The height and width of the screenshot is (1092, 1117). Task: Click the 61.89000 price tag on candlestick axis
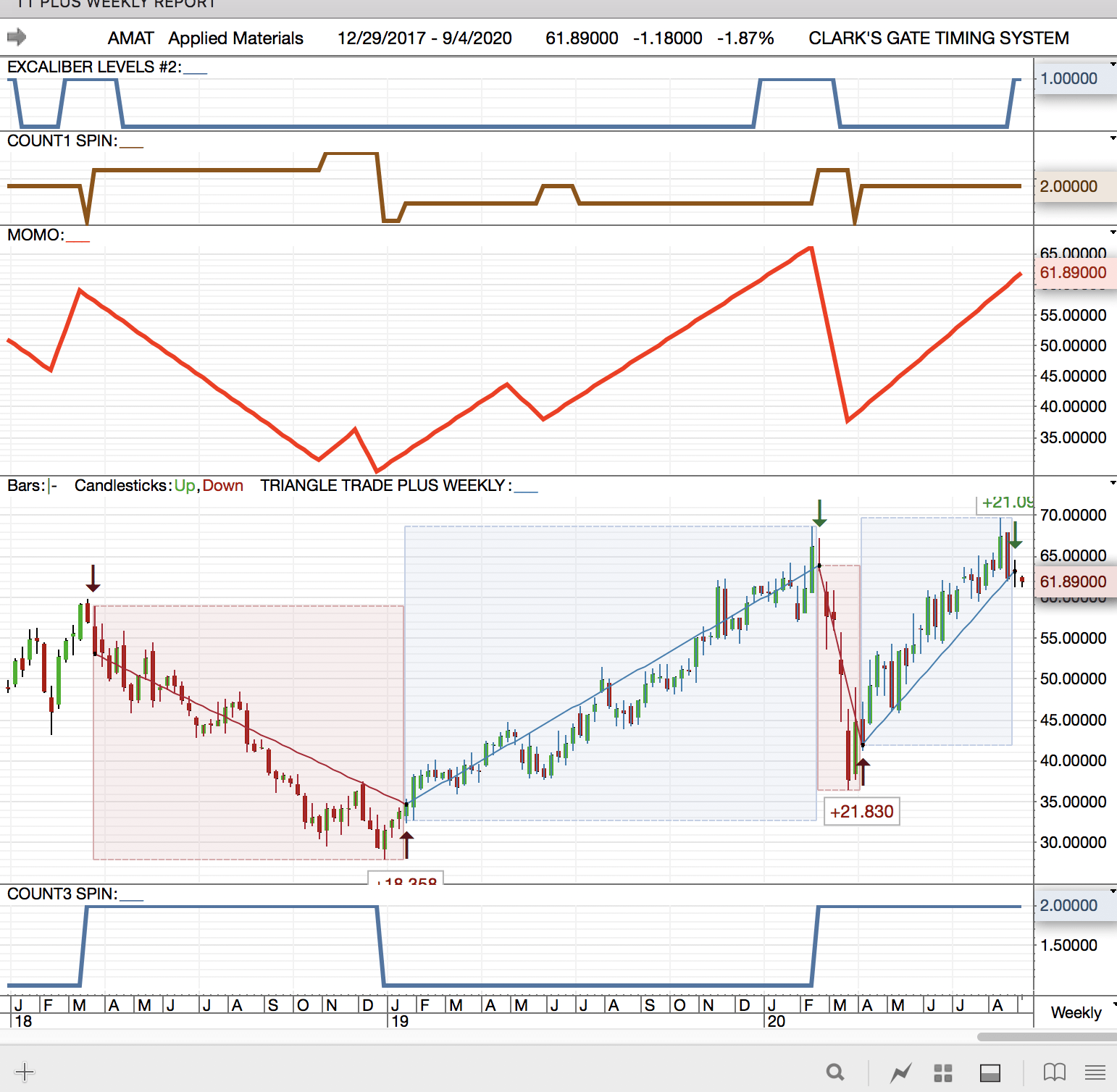[x=1075, y=581]
